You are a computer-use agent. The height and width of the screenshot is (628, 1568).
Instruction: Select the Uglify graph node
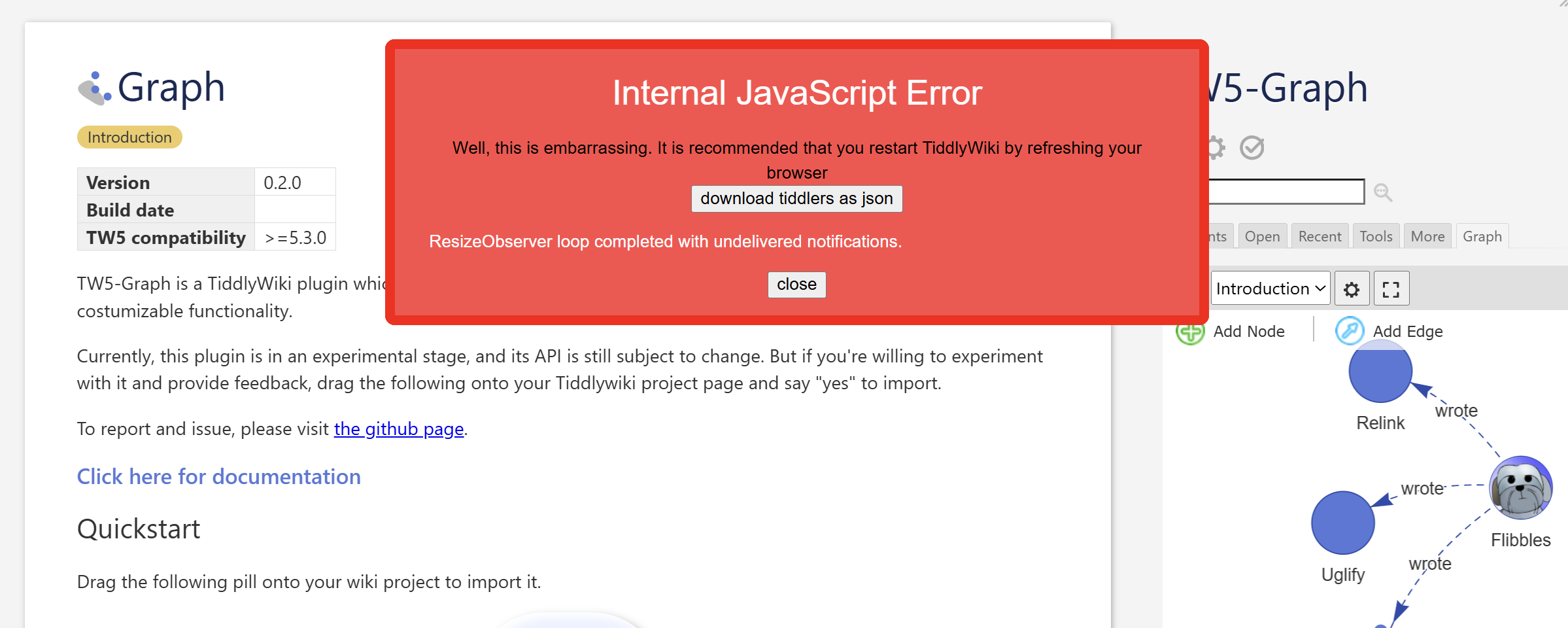[1343, 523]
